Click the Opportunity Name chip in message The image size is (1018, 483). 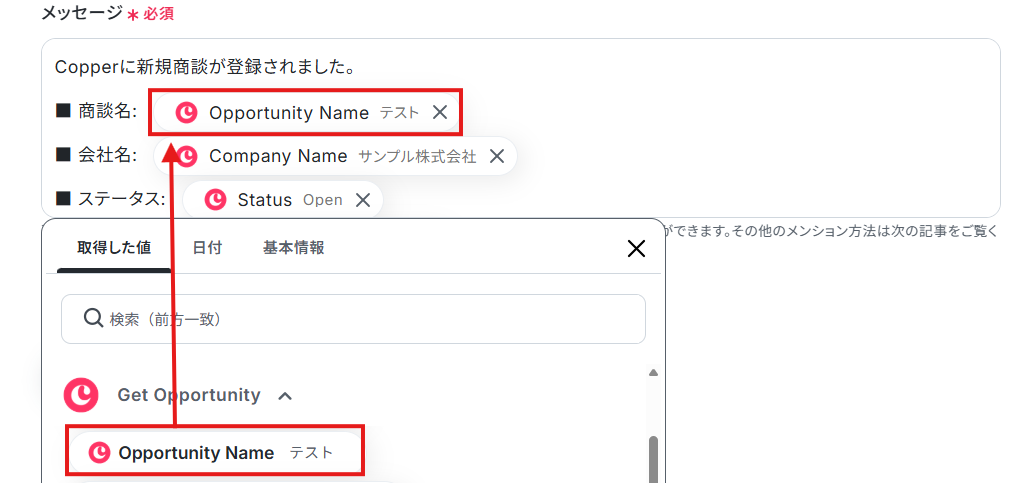tap(305, 113)
